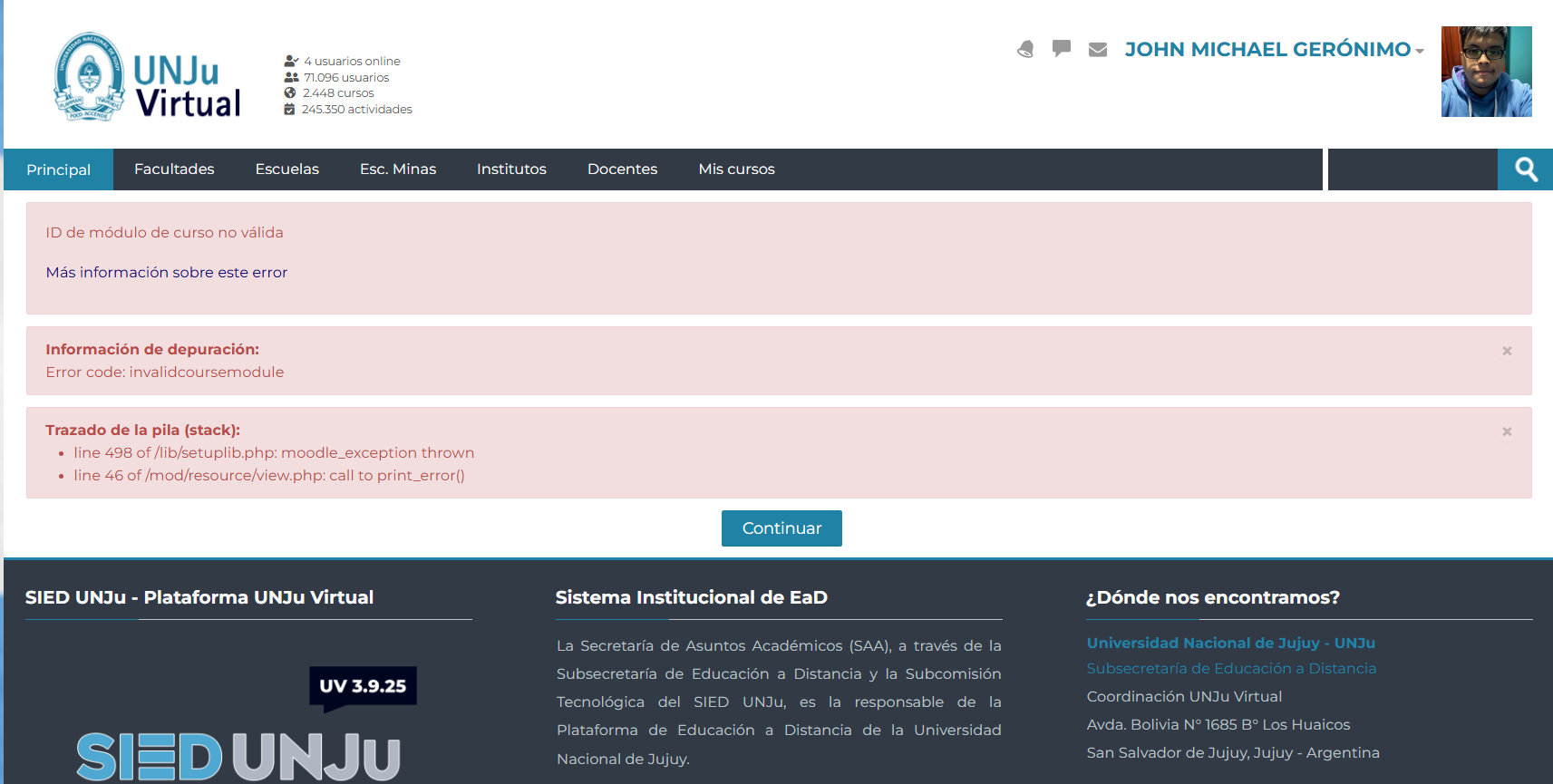Screen dimensions: 1553x784
Task: Dismiss the stack trace alert
Action: click(1507, 431)
